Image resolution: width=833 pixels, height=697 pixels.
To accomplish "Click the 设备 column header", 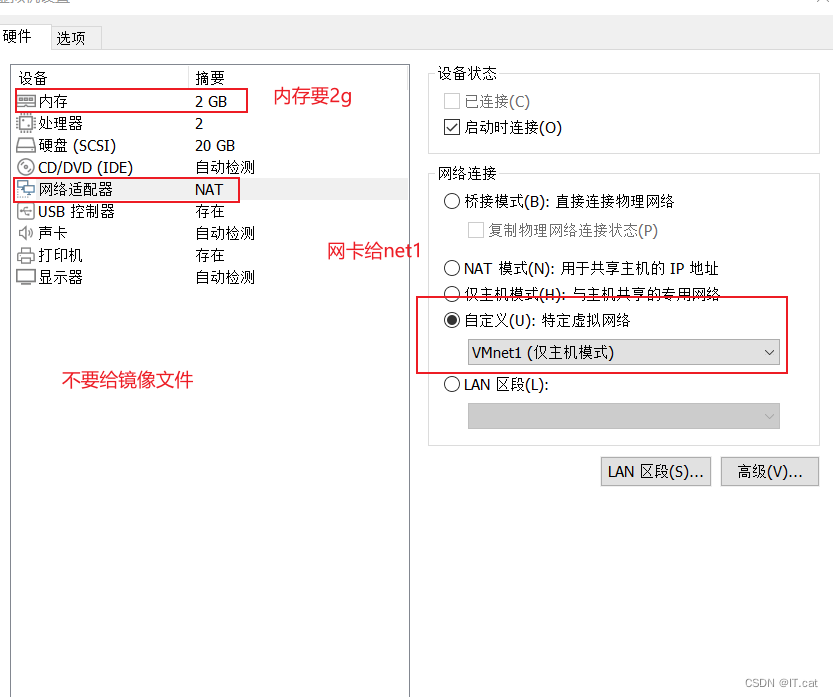I will click(100, 78).
